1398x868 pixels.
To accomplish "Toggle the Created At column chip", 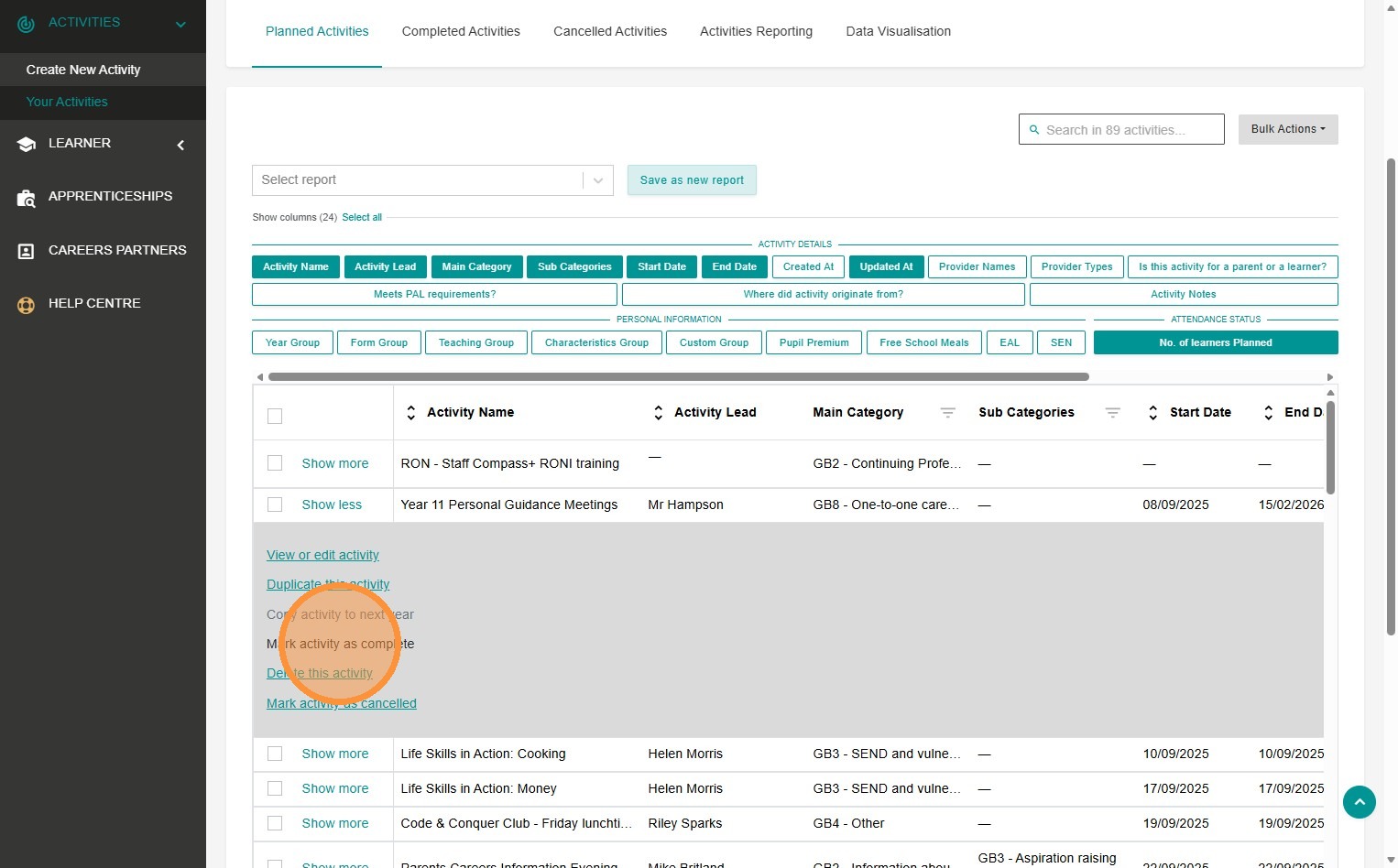I will click(808, 266).
